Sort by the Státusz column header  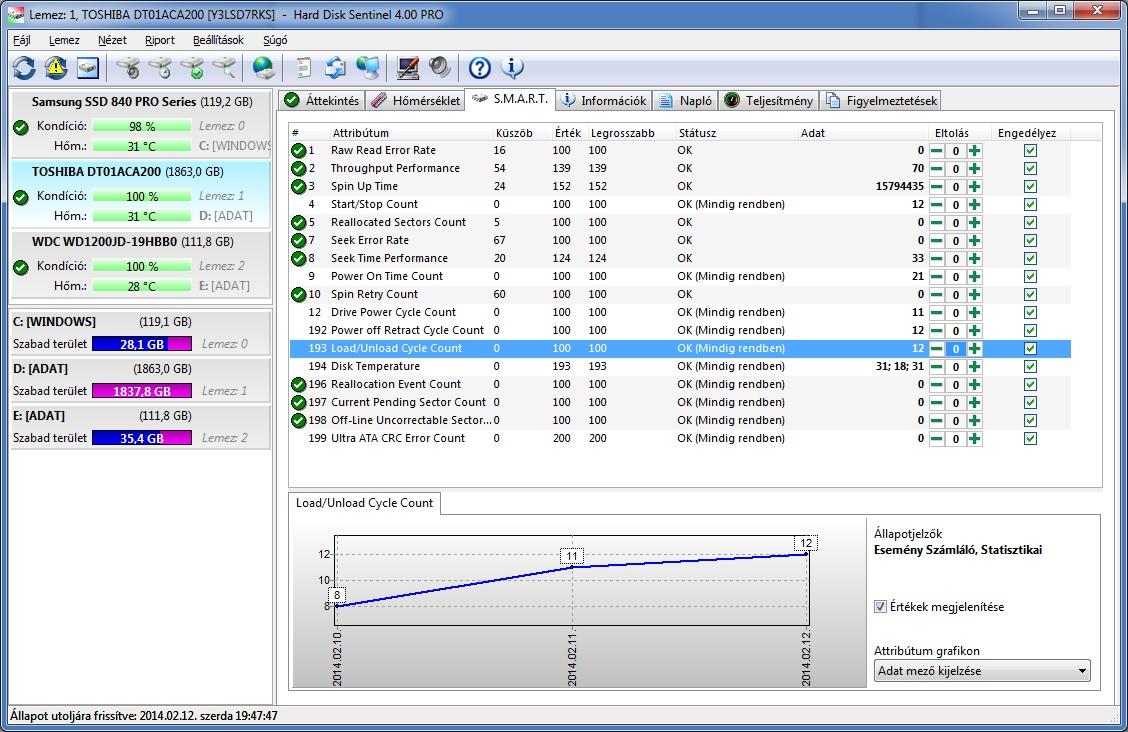(696, 133)
